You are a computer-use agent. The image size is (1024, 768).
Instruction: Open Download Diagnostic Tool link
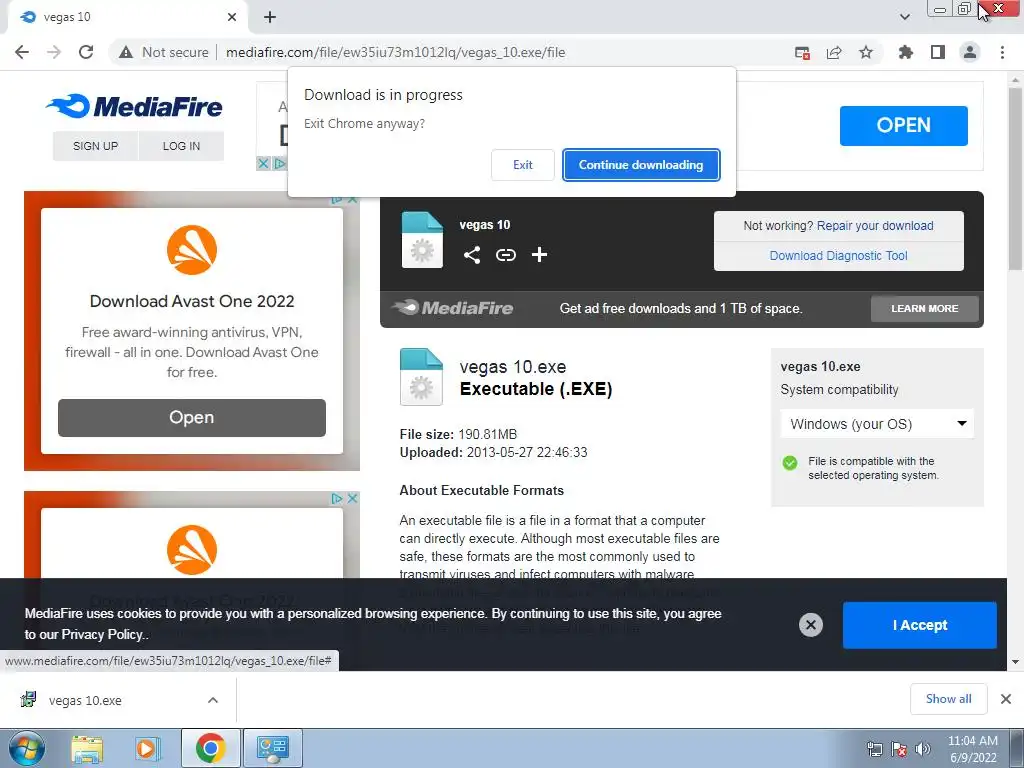[x=839, y=255]
